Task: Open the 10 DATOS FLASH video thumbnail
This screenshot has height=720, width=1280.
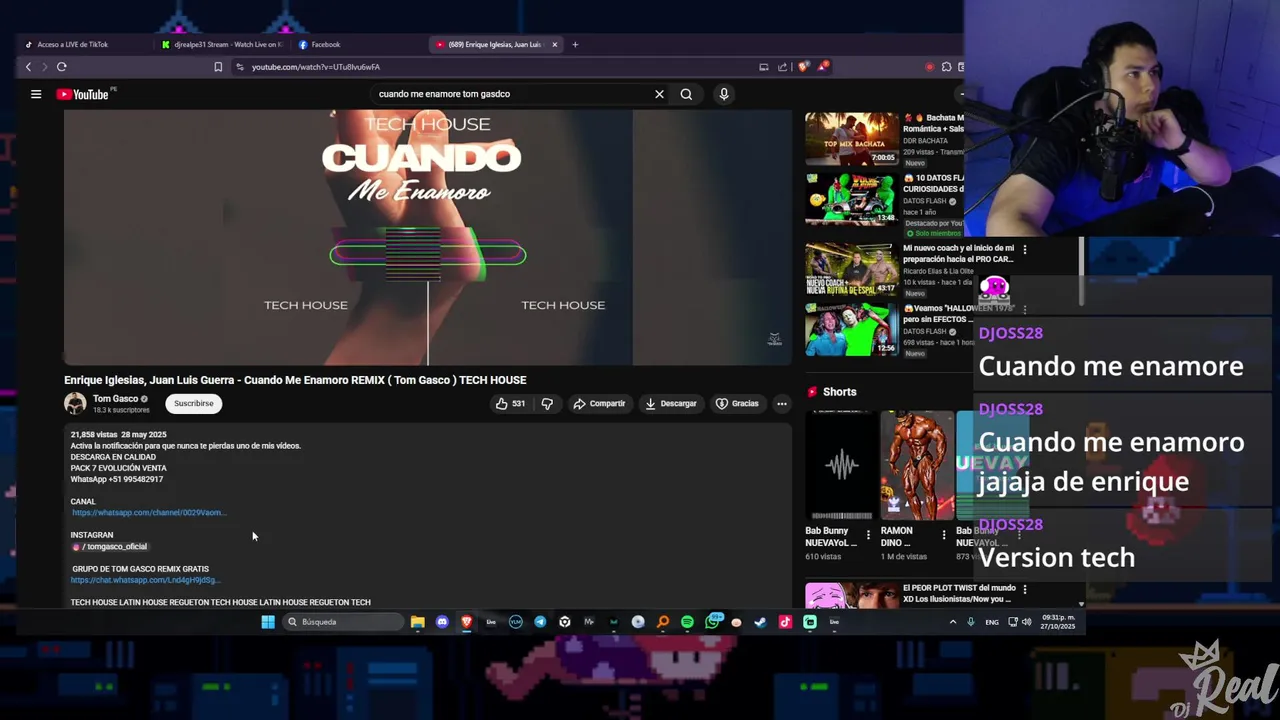Action: (852, 198)
